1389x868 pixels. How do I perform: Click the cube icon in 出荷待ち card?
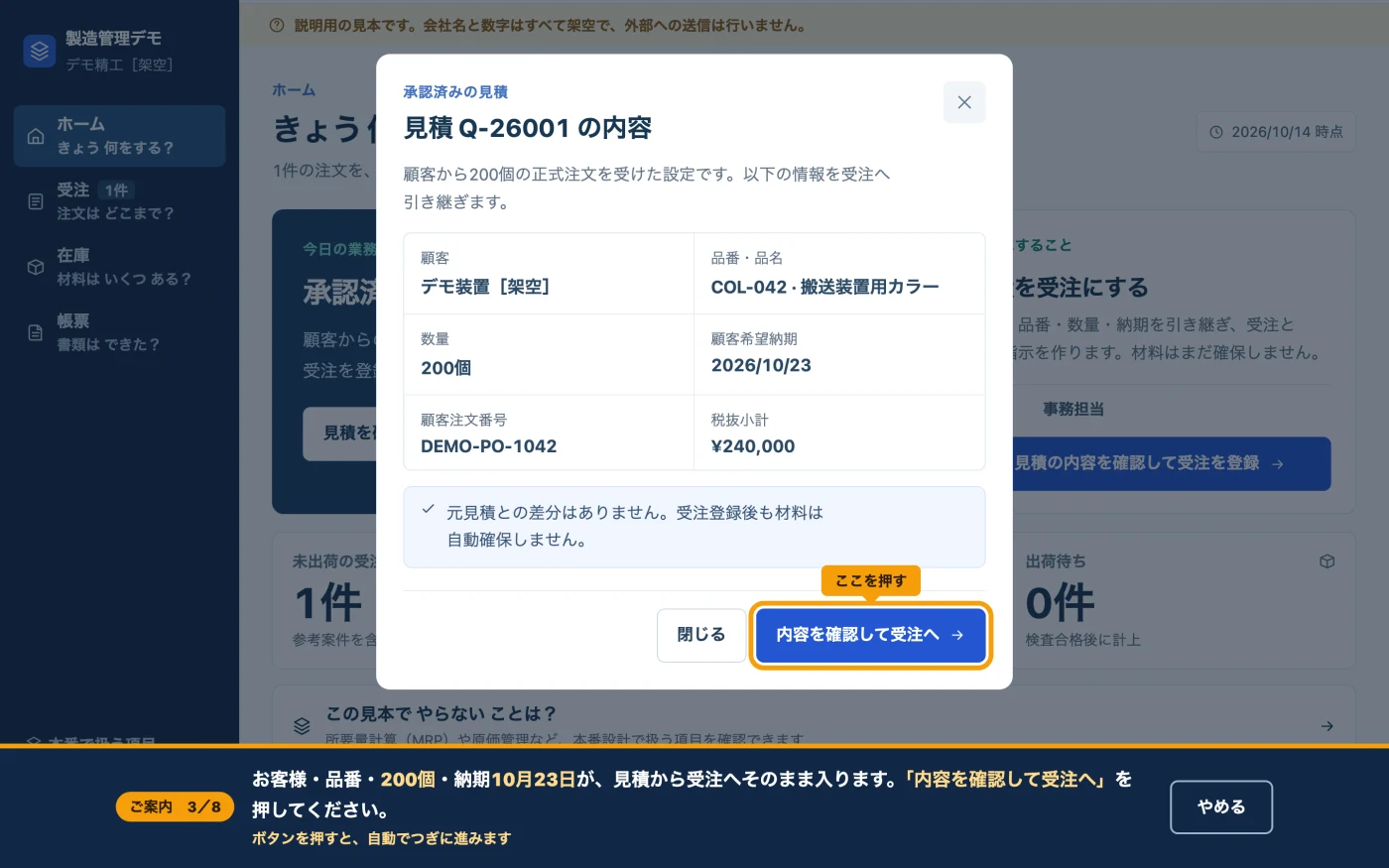tap(1326, 561)
